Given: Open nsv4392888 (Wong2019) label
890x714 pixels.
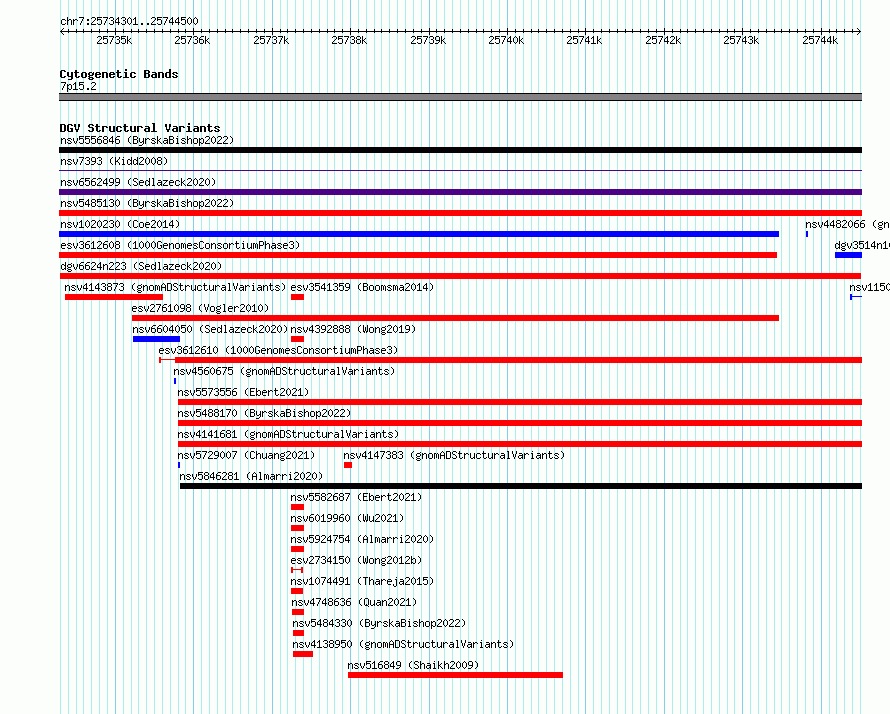Looking at the screenshot, I should pyautogui.click(x=353, y=329).
